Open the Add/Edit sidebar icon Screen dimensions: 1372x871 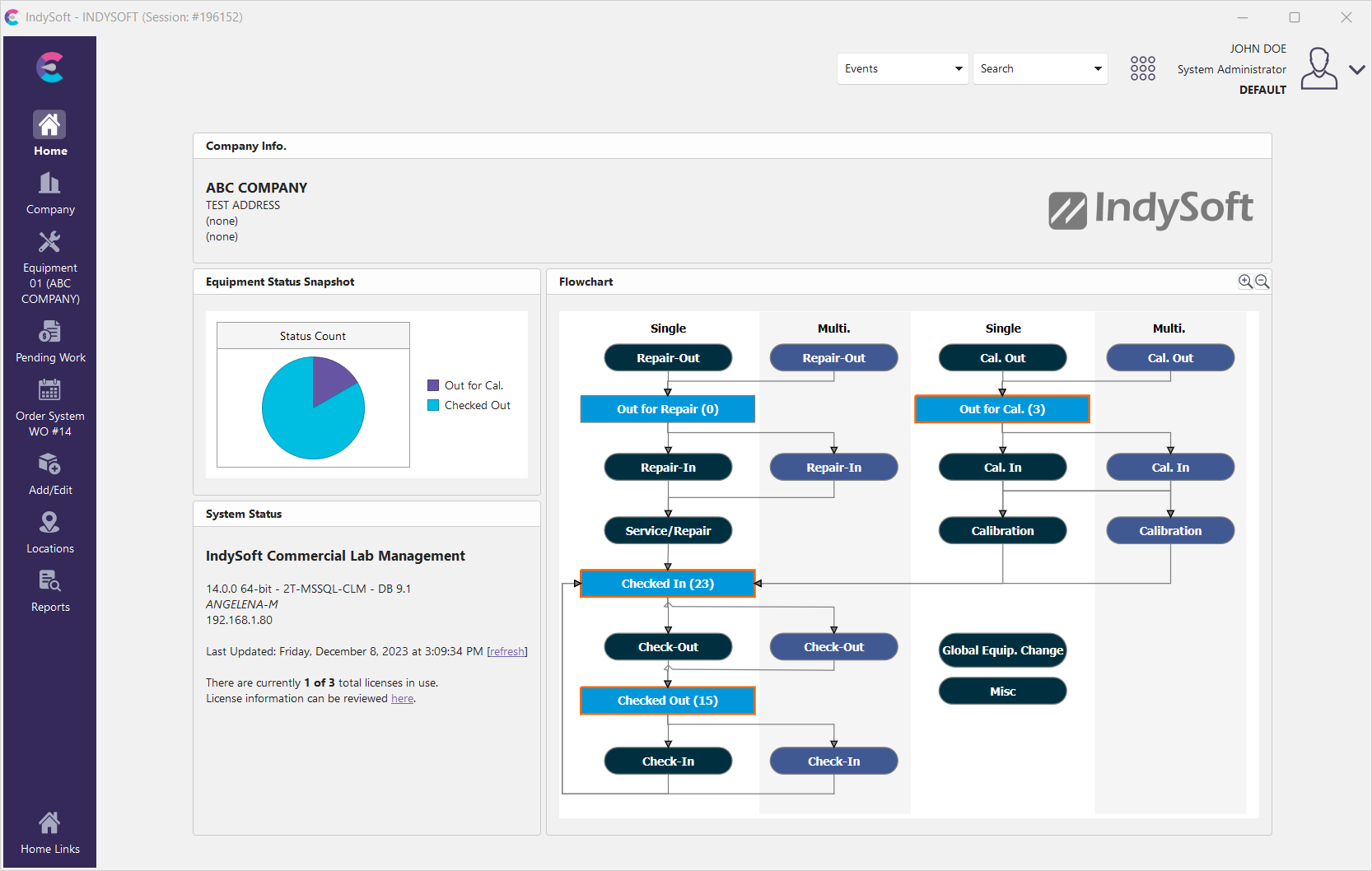click(49, 465)
